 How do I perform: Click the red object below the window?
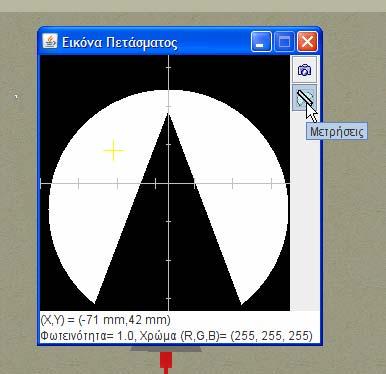pos(166,363)
